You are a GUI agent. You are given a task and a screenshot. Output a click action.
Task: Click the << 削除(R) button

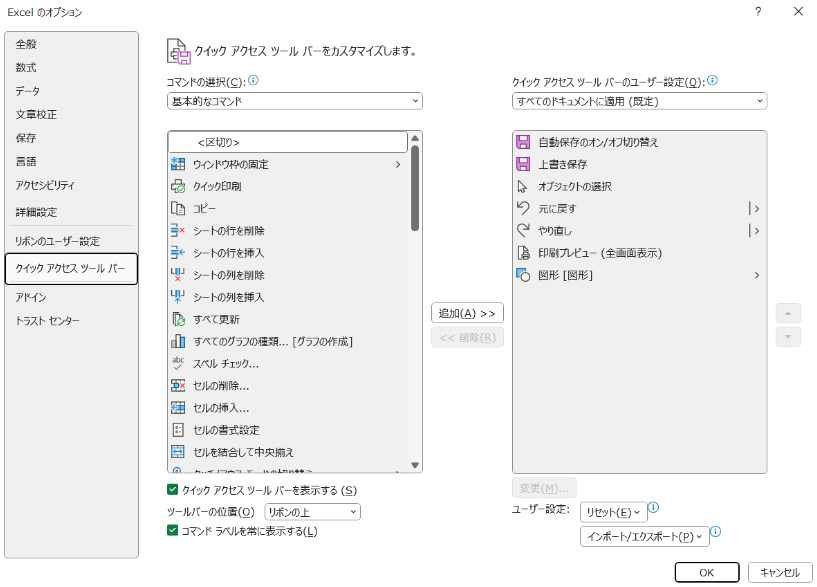[467, 338]
